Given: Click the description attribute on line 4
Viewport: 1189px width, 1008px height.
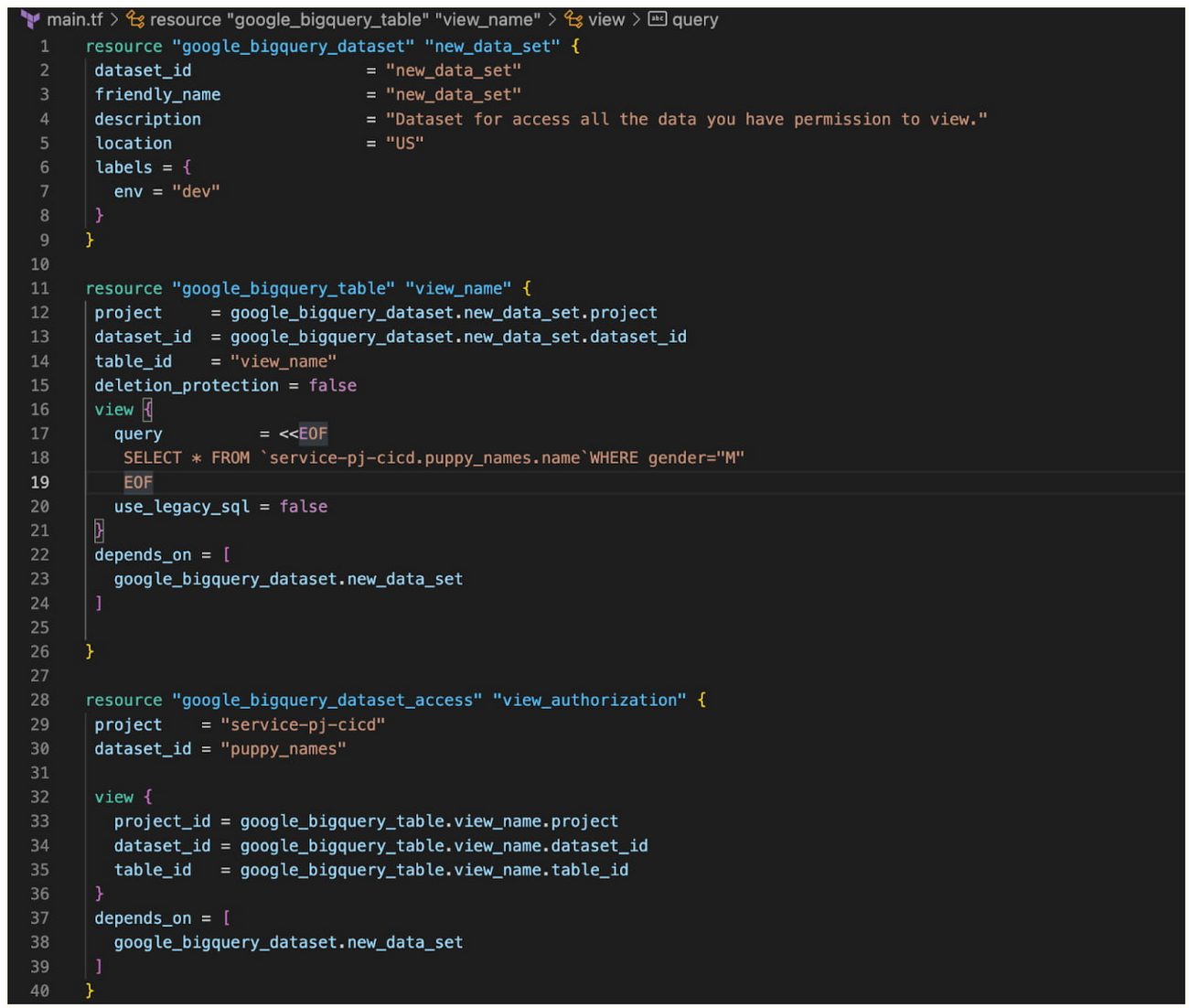Looking at the screenshot, I should 147,119.
